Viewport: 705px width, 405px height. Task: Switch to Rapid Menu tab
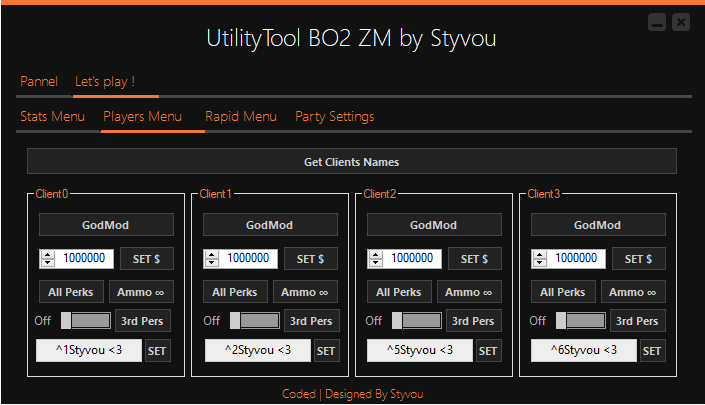241,117
